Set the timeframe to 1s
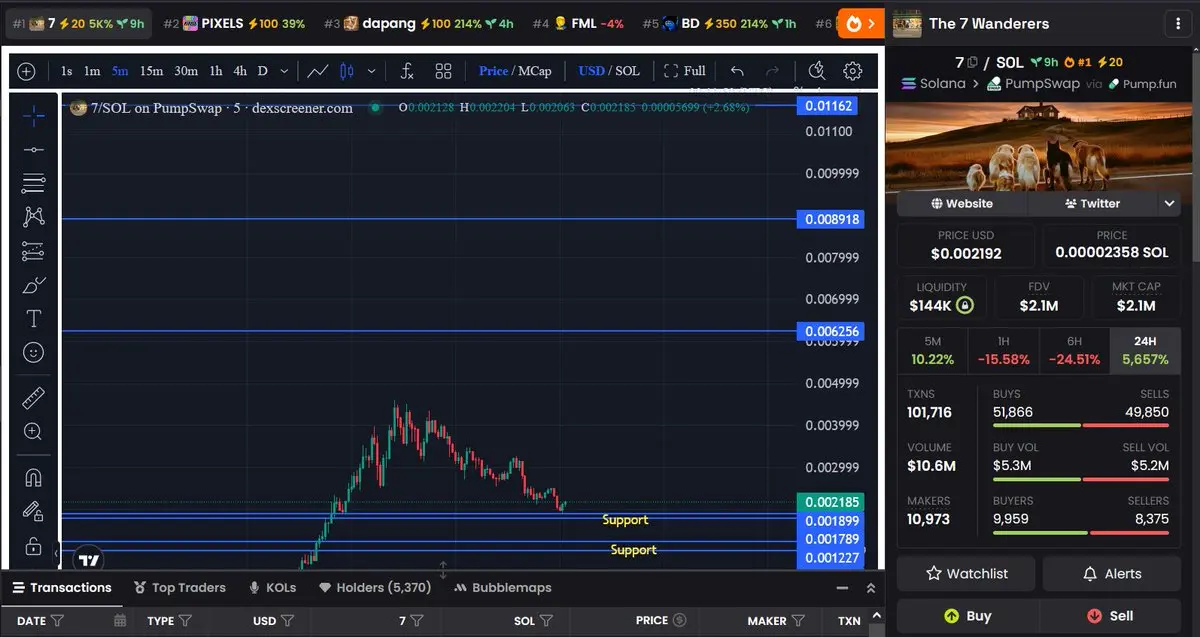 pyautogui.click(x=66, y=71)
